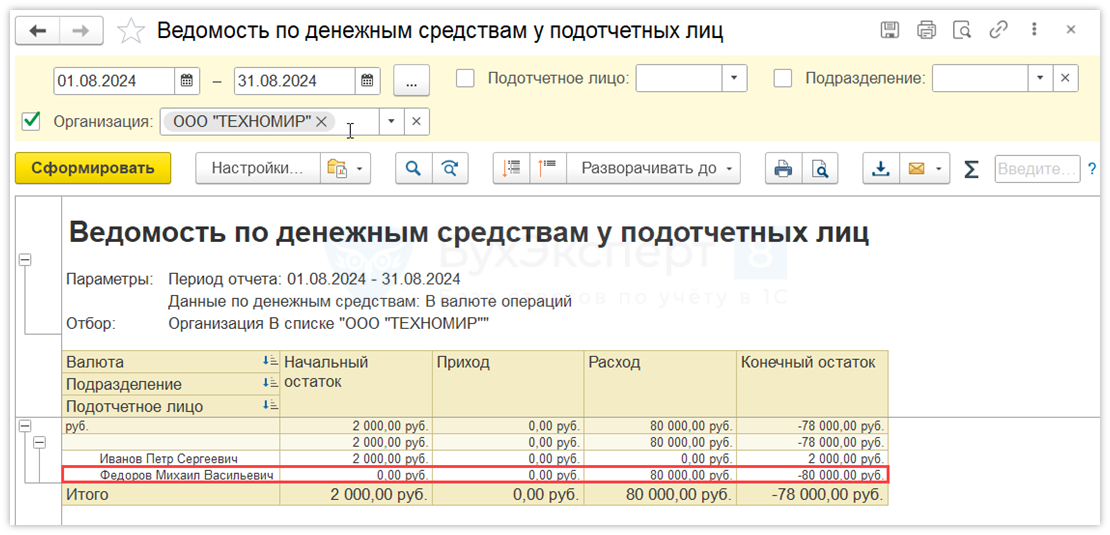Uncheck the Организация filter checkbox
This screenshot has width=1110, height=535.
point(32,121)
